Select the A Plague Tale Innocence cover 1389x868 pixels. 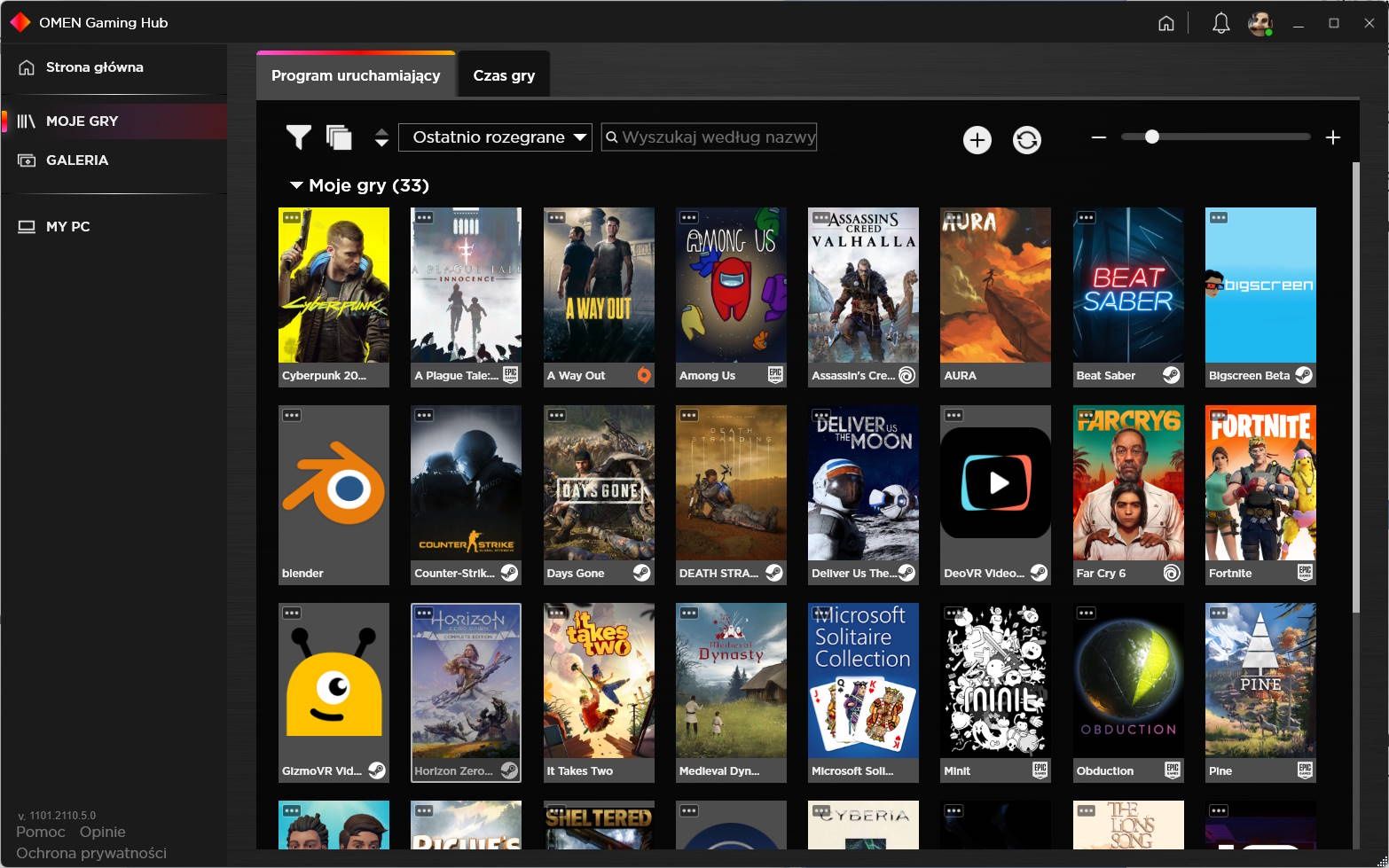[x=466, y=285]
